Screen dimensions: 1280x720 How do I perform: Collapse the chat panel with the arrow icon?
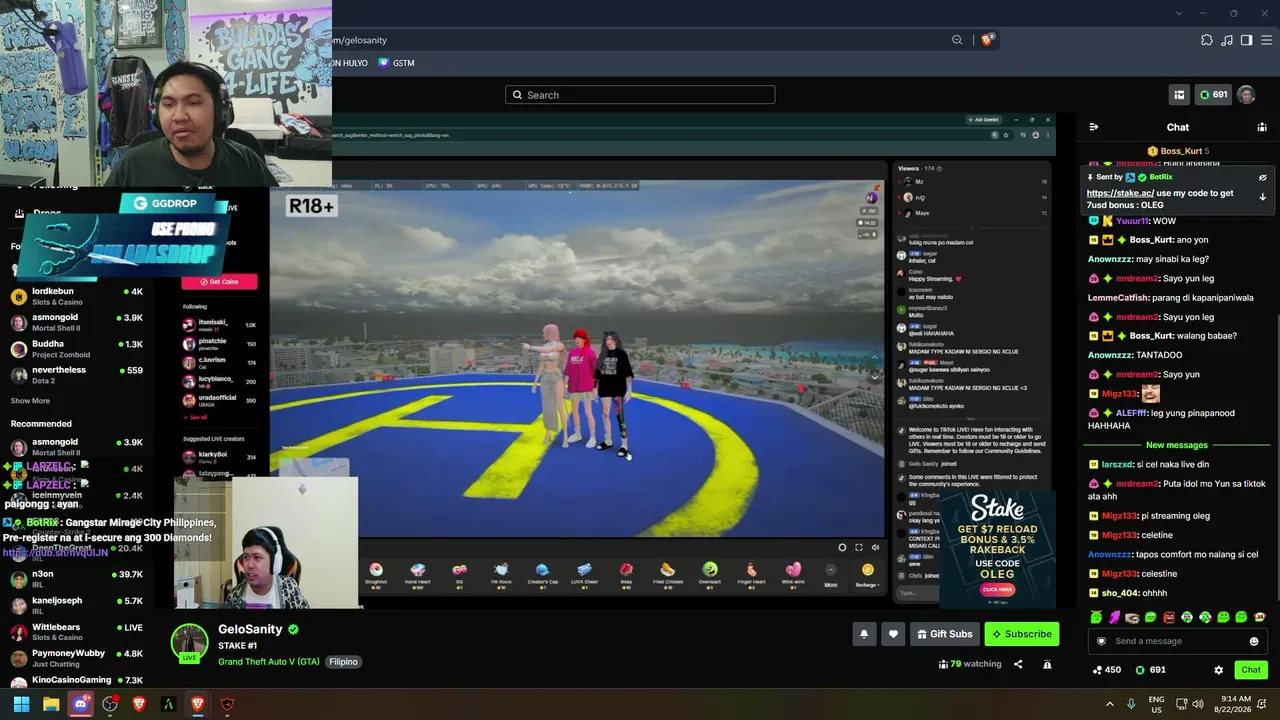coord(1093,127)
